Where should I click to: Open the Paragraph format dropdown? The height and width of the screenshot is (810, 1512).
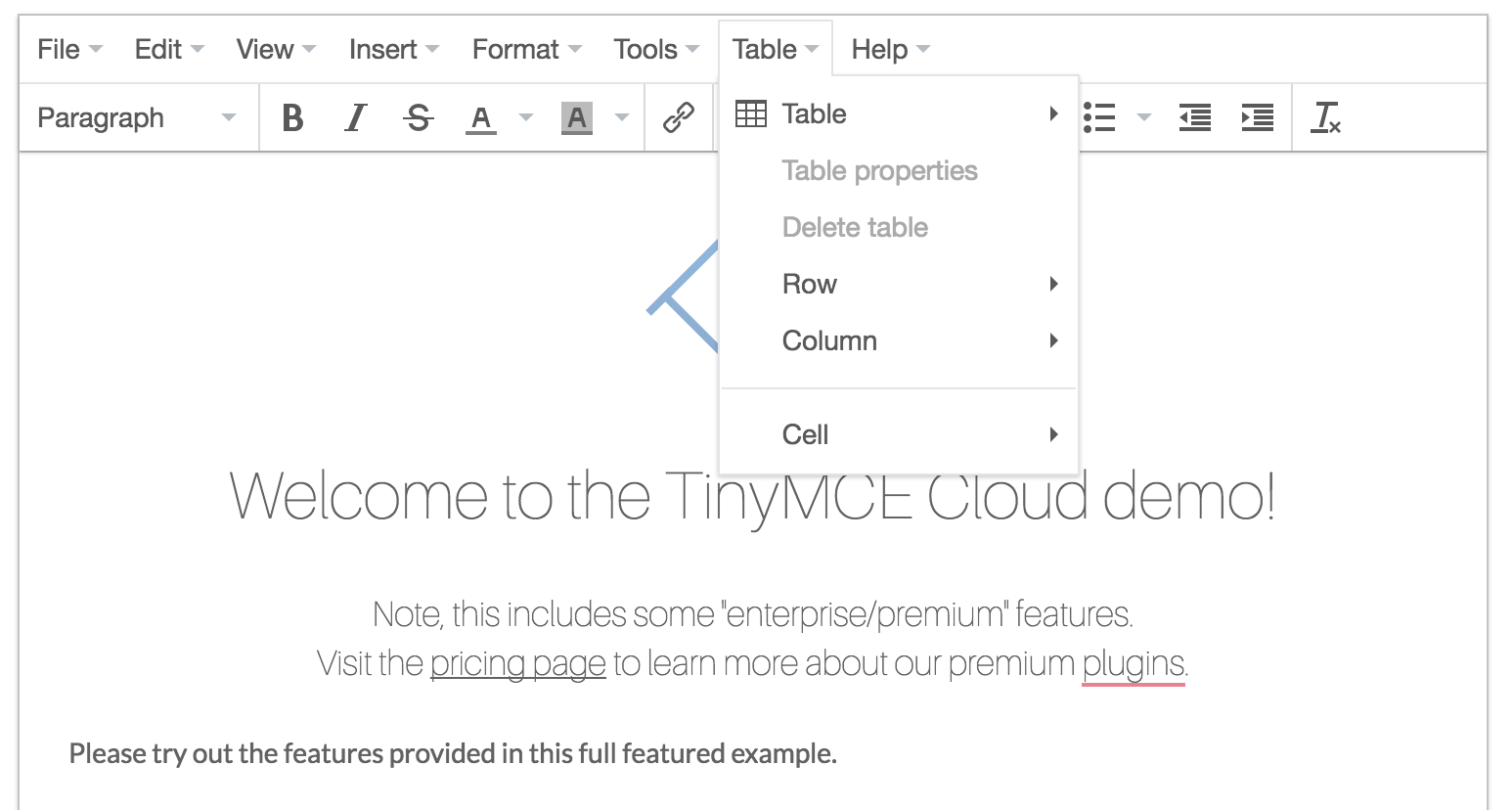(137, 118)
